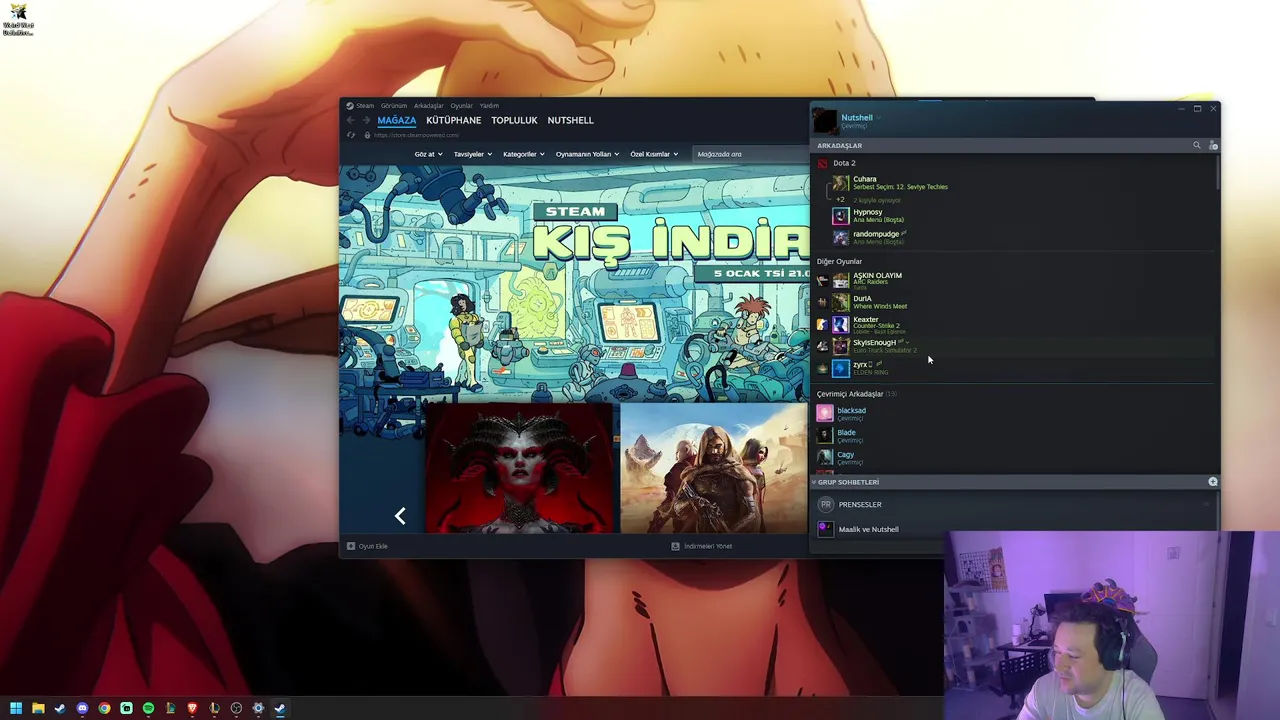The height and width of the screenshot is (720, 1280).
Task: Open İndirmeleri Yönet downloads manager
Action: pos(702,546)
